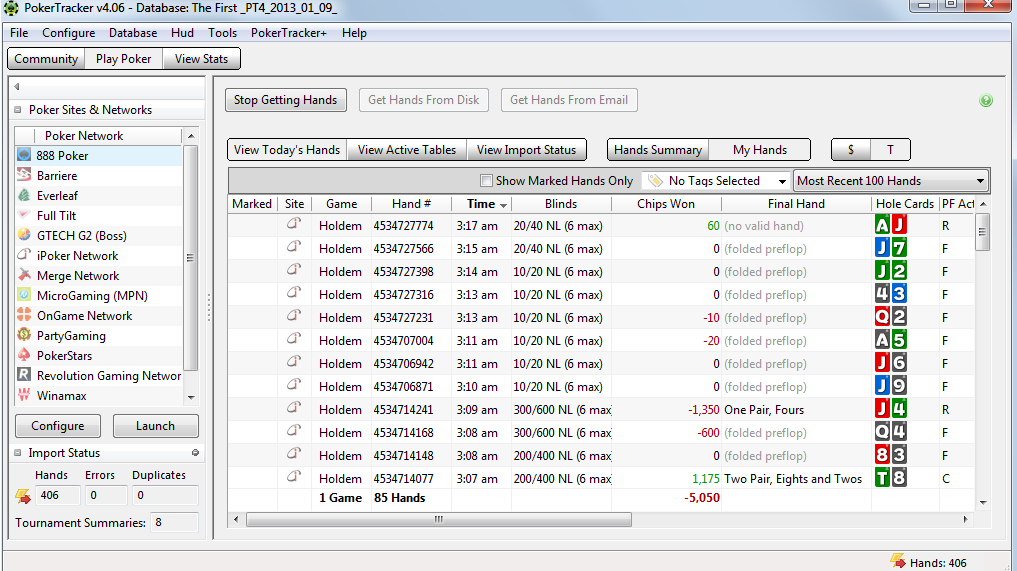Click View Active Tables button

[407, 150]
